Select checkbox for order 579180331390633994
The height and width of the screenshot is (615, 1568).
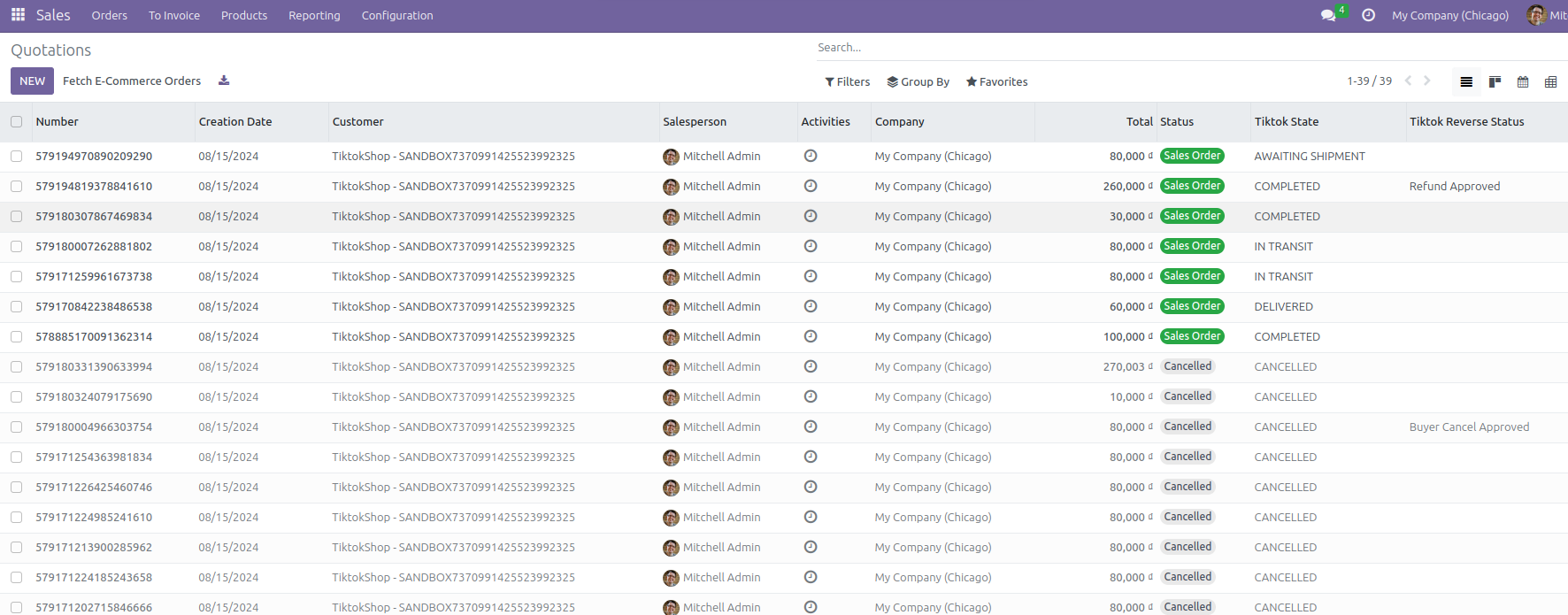[17, 367]
